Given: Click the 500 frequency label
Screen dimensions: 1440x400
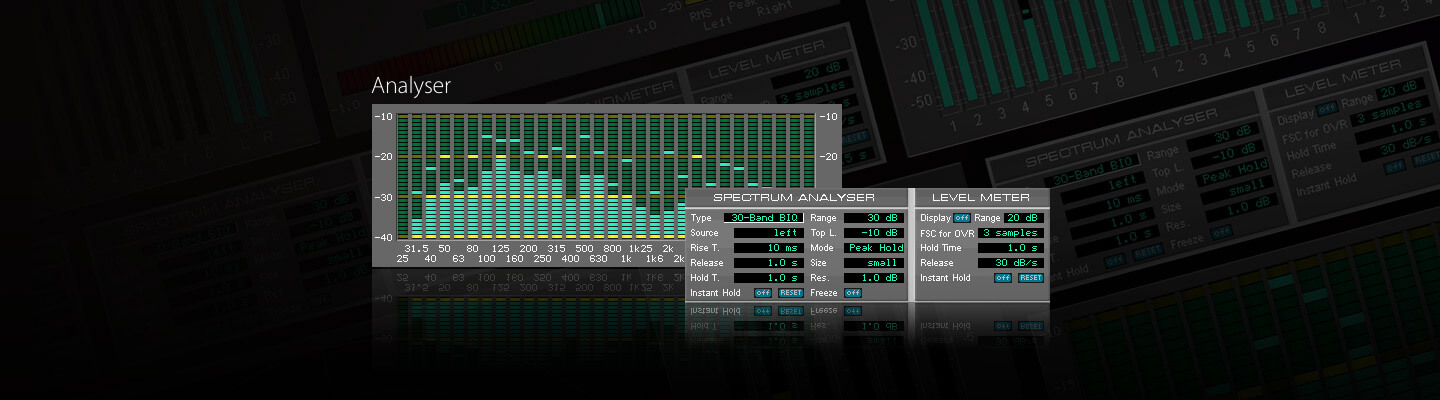Looking at the screenshot, I should point(584,247).
